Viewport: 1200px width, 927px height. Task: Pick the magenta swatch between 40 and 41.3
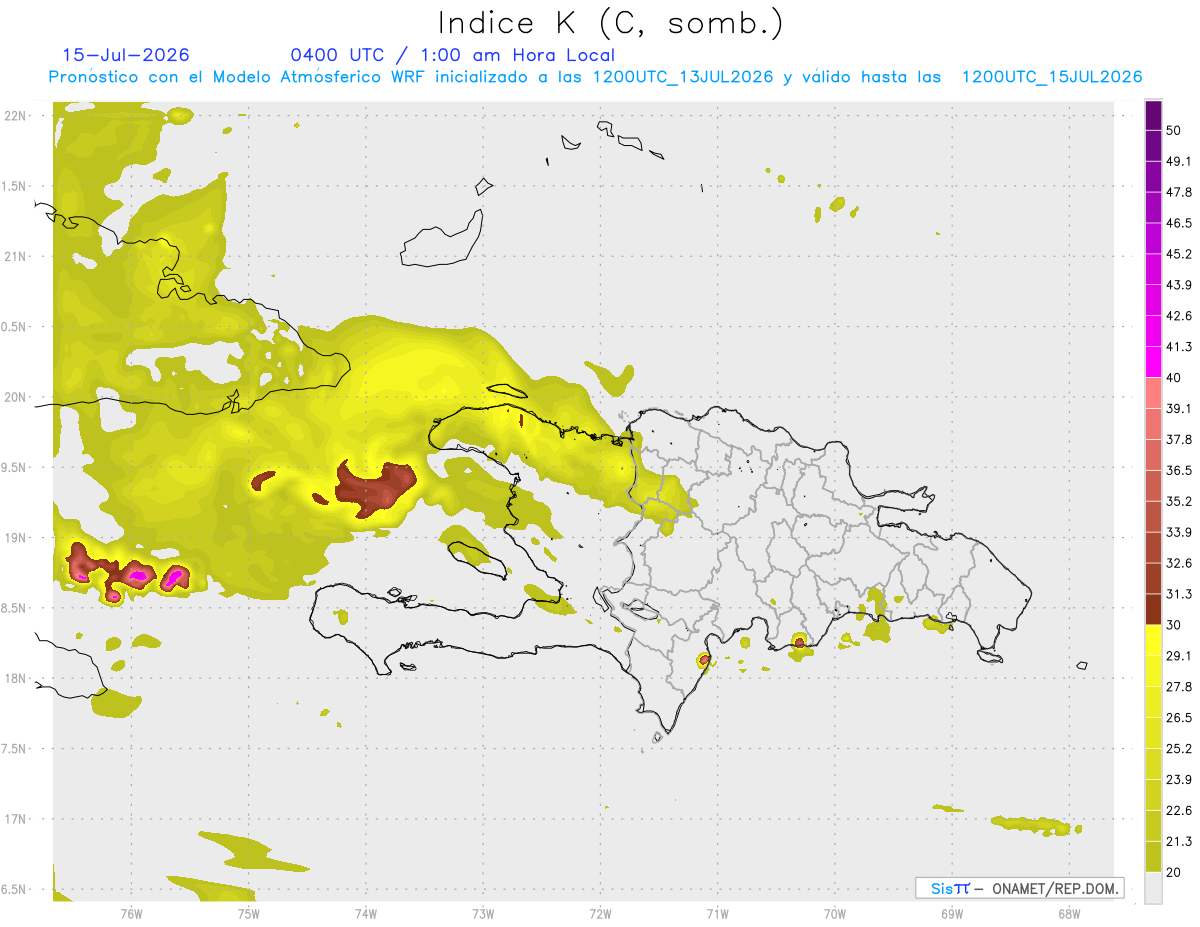[1153, 362]
